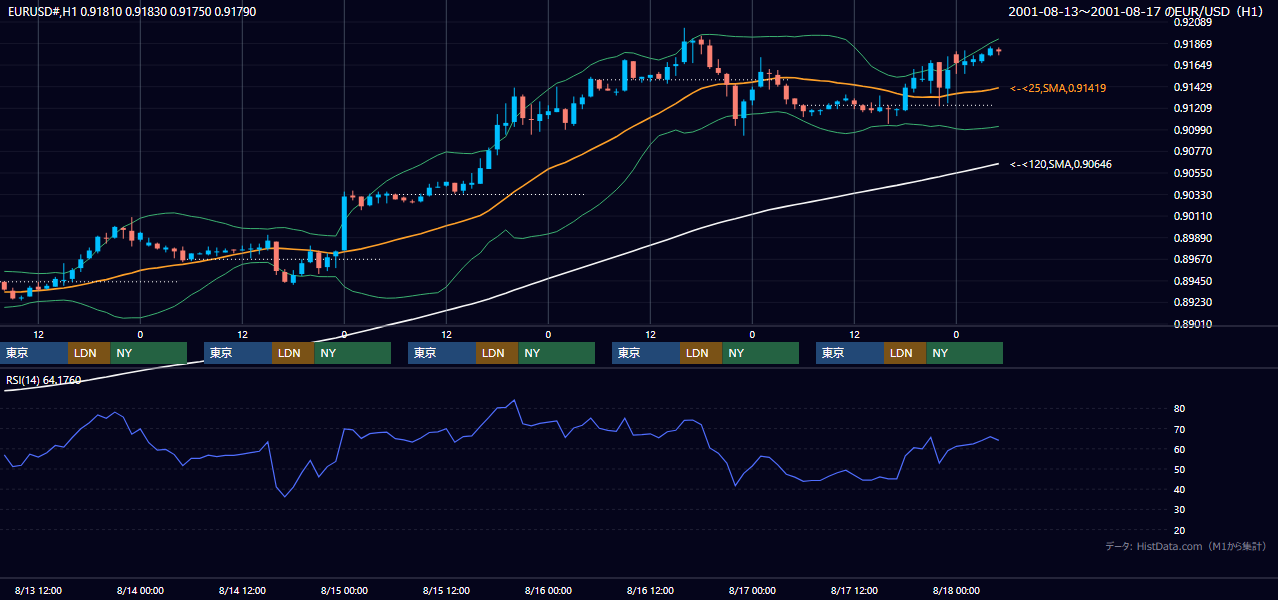Click price axis value 0.90330
1278x600 pixels.
(1192, 195)
